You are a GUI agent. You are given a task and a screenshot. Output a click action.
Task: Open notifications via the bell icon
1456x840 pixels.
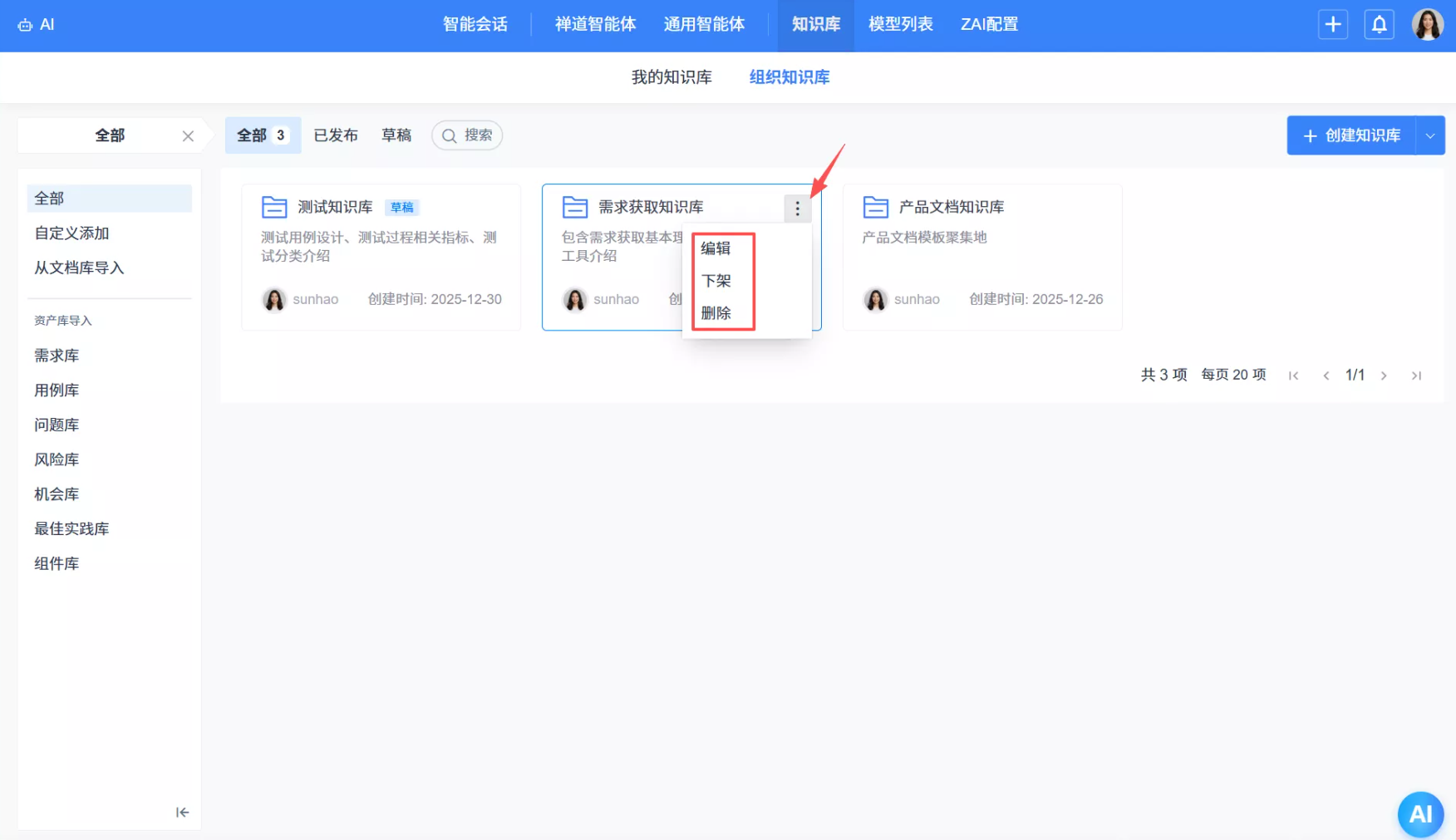pos(1380,25)
